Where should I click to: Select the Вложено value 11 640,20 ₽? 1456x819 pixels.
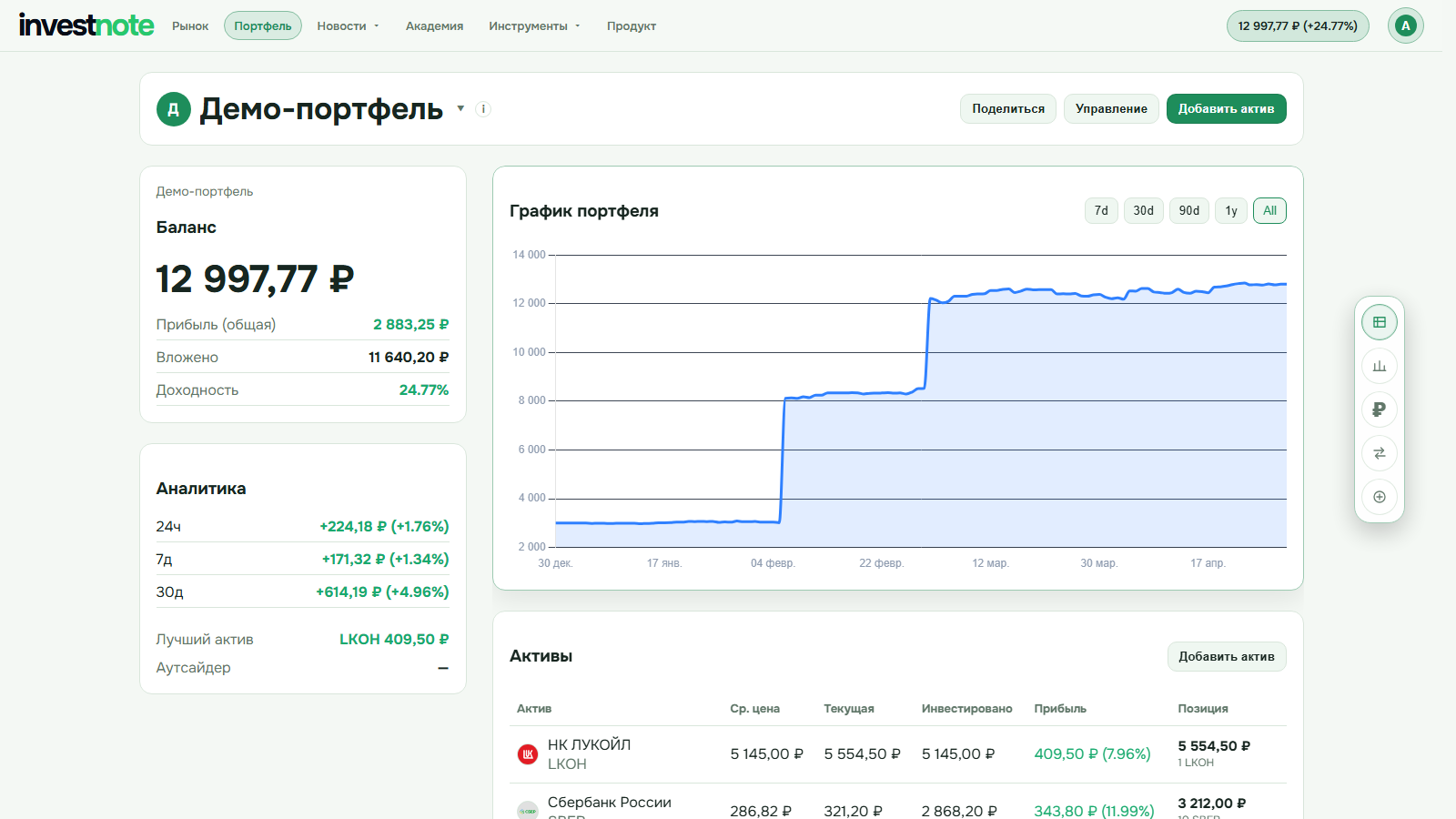coord(409,358)
